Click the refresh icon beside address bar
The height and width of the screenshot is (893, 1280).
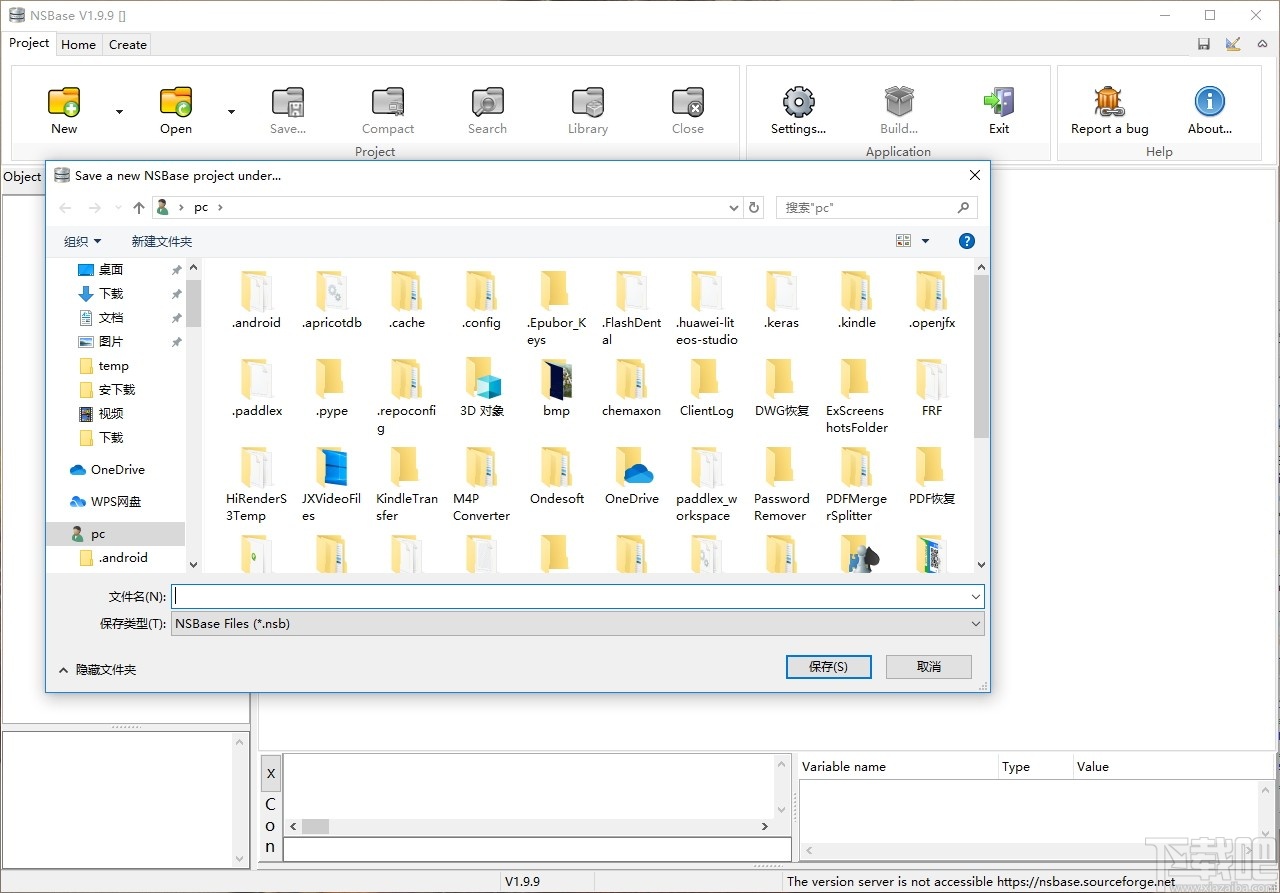click(x=755, y=208)
